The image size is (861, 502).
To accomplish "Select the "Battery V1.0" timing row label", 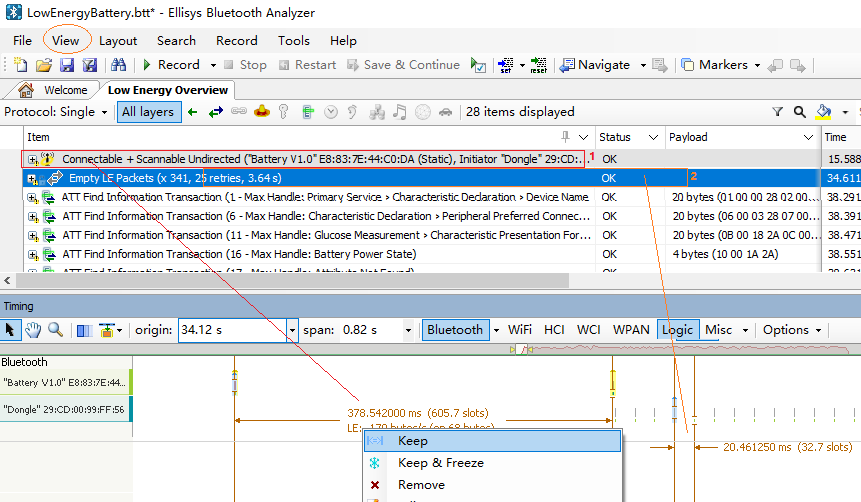I will pos(65,382).
